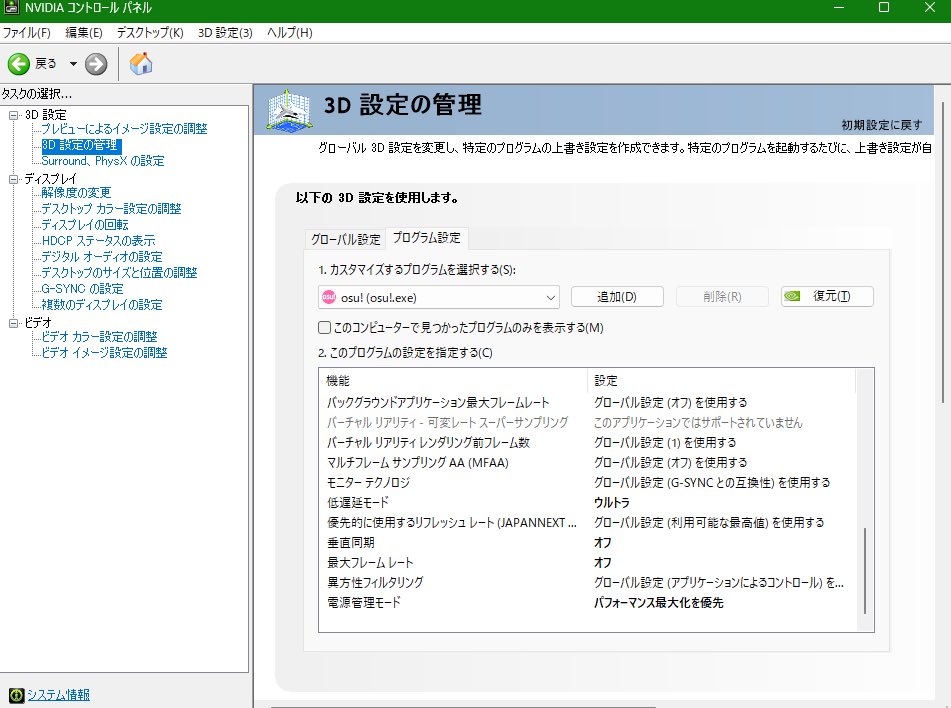Click the 初期設定に戻す link
951x708 pixels.
(x=882, y=125)
